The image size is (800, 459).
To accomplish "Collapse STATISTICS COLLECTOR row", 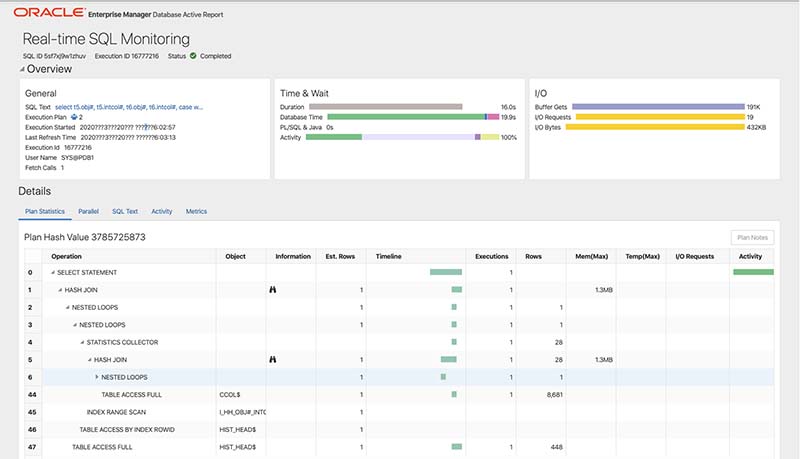I will 82,342.
